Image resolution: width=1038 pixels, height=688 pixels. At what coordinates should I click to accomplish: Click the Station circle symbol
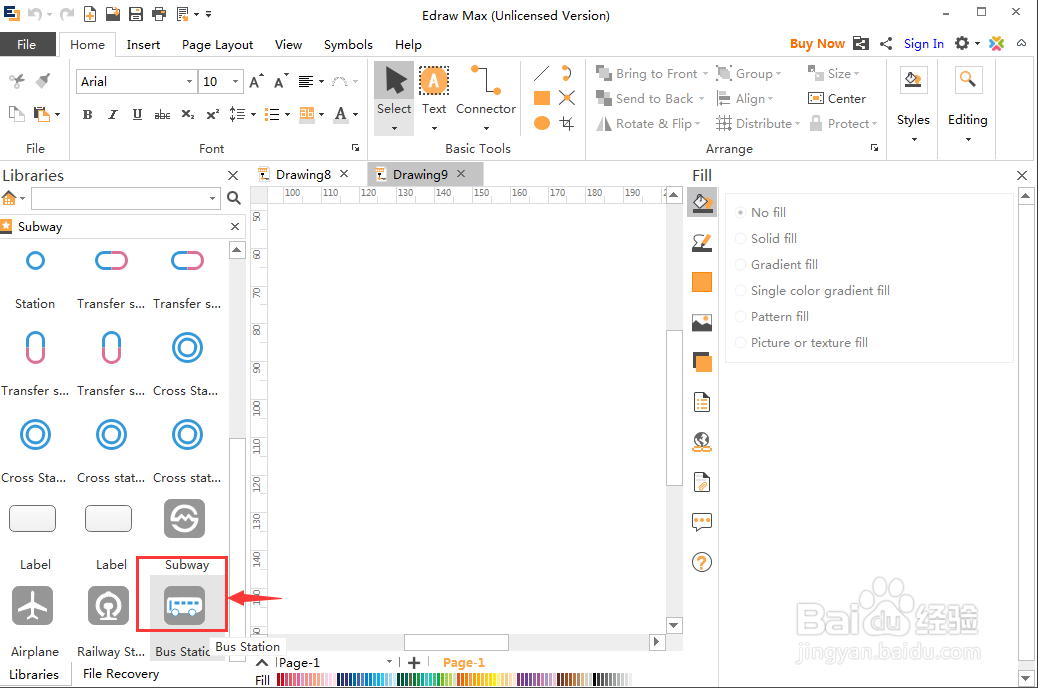pyautogui.click(x=35, y=260)
